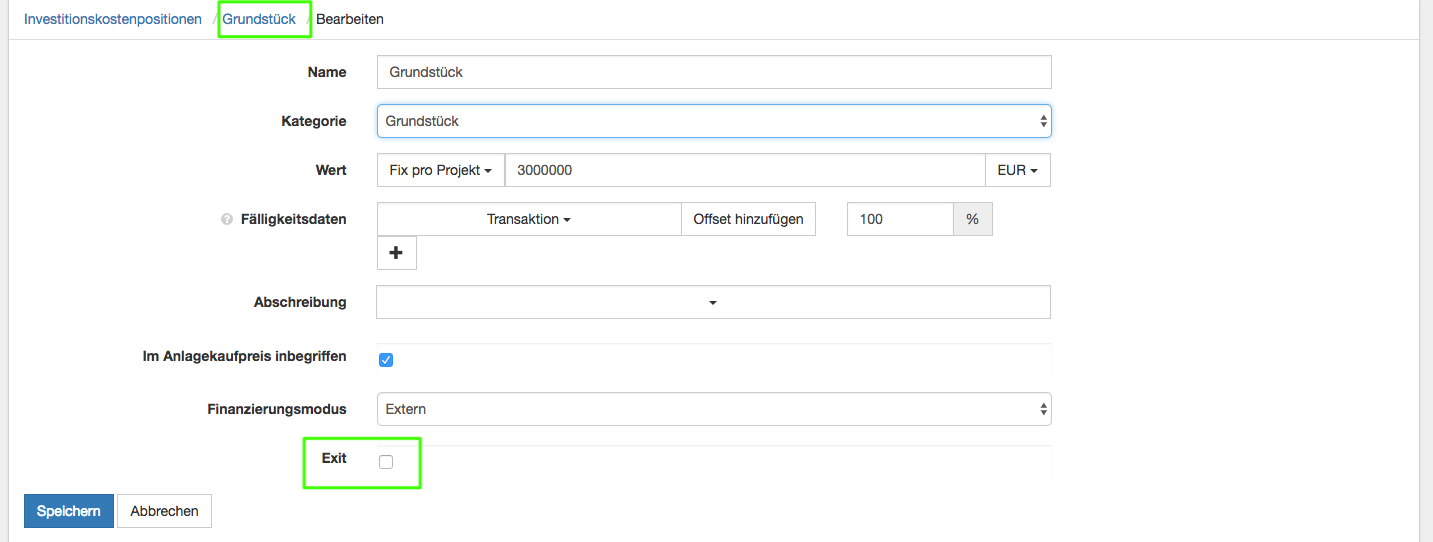Toggle the Exit checkbox
The image size is (1433, 542).
386,462
